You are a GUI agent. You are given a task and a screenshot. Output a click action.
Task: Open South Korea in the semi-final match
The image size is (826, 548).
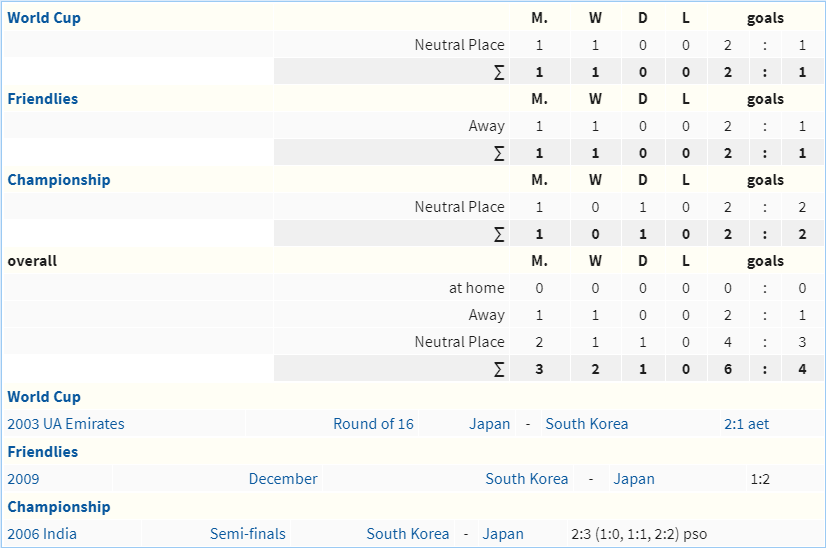408,534
